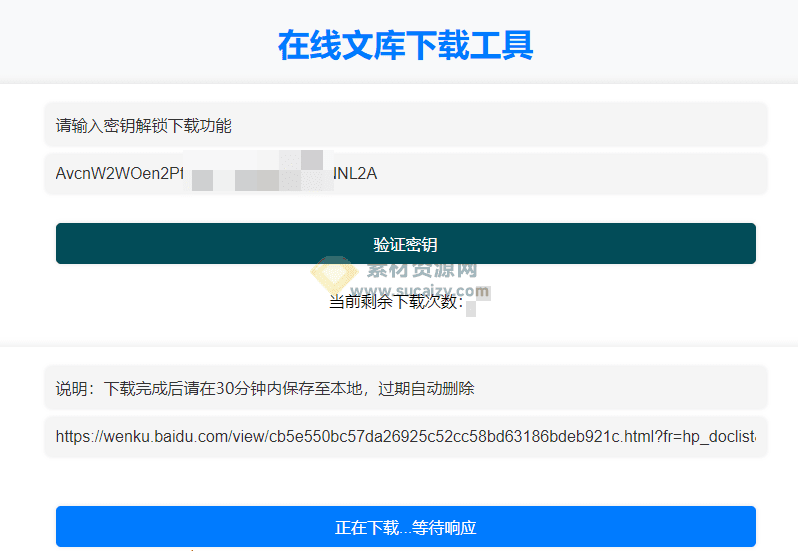
Task: Click the 在线文库 word in the page title
Action: coord(341,45)
